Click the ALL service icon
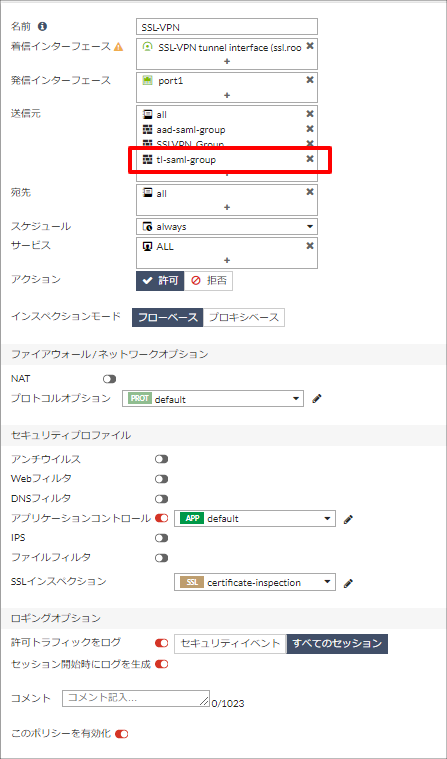The height and width of the screenshot is (759, 447). (148, 246)
